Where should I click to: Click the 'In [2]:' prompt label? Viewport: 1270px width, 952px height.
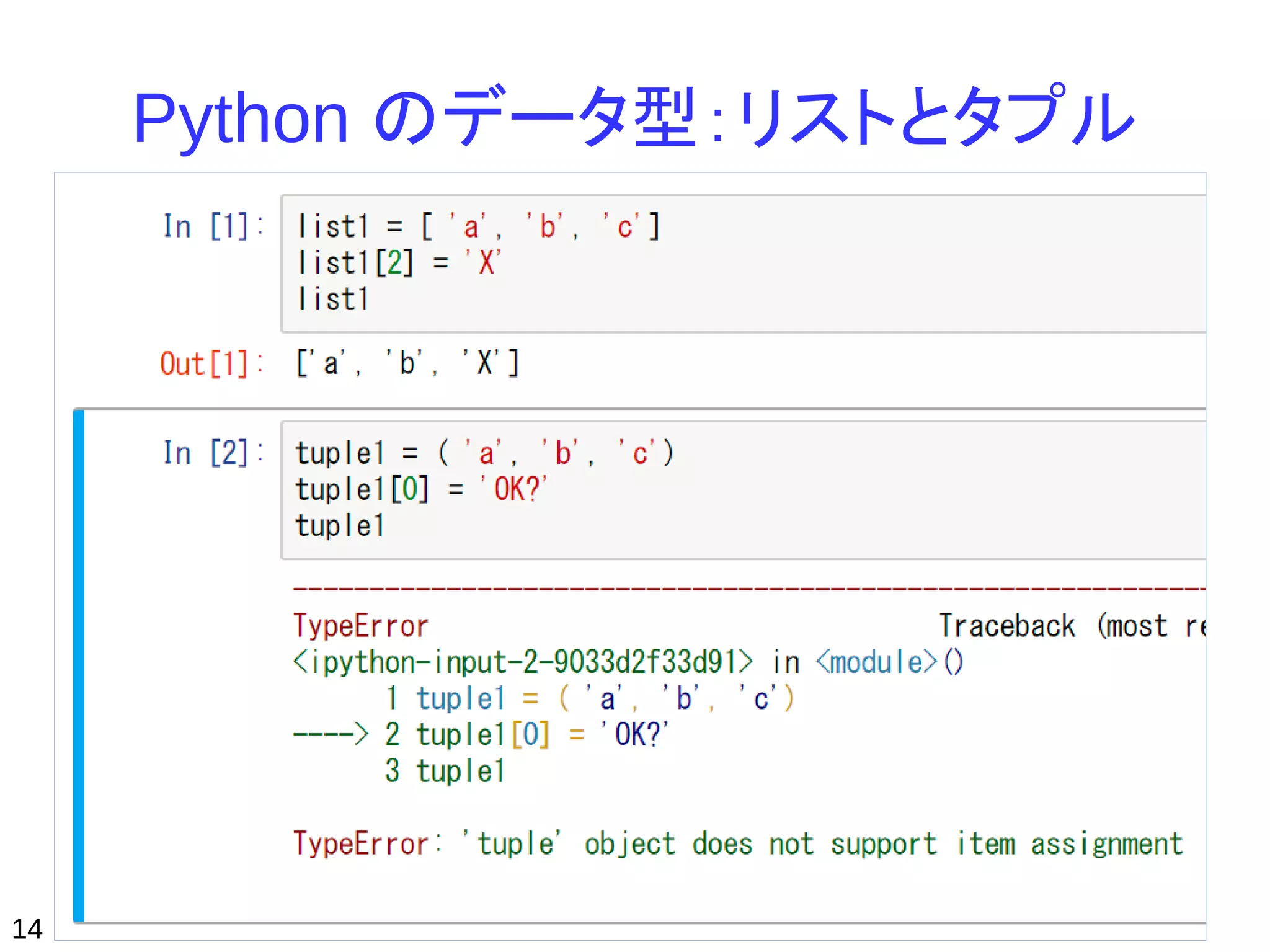[213, 453]
